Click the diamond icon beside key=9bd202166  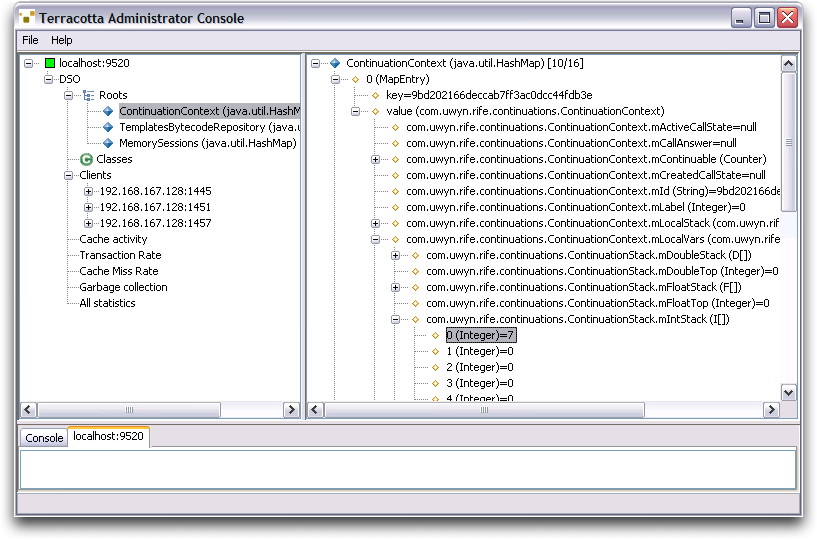tap(376, 95)
